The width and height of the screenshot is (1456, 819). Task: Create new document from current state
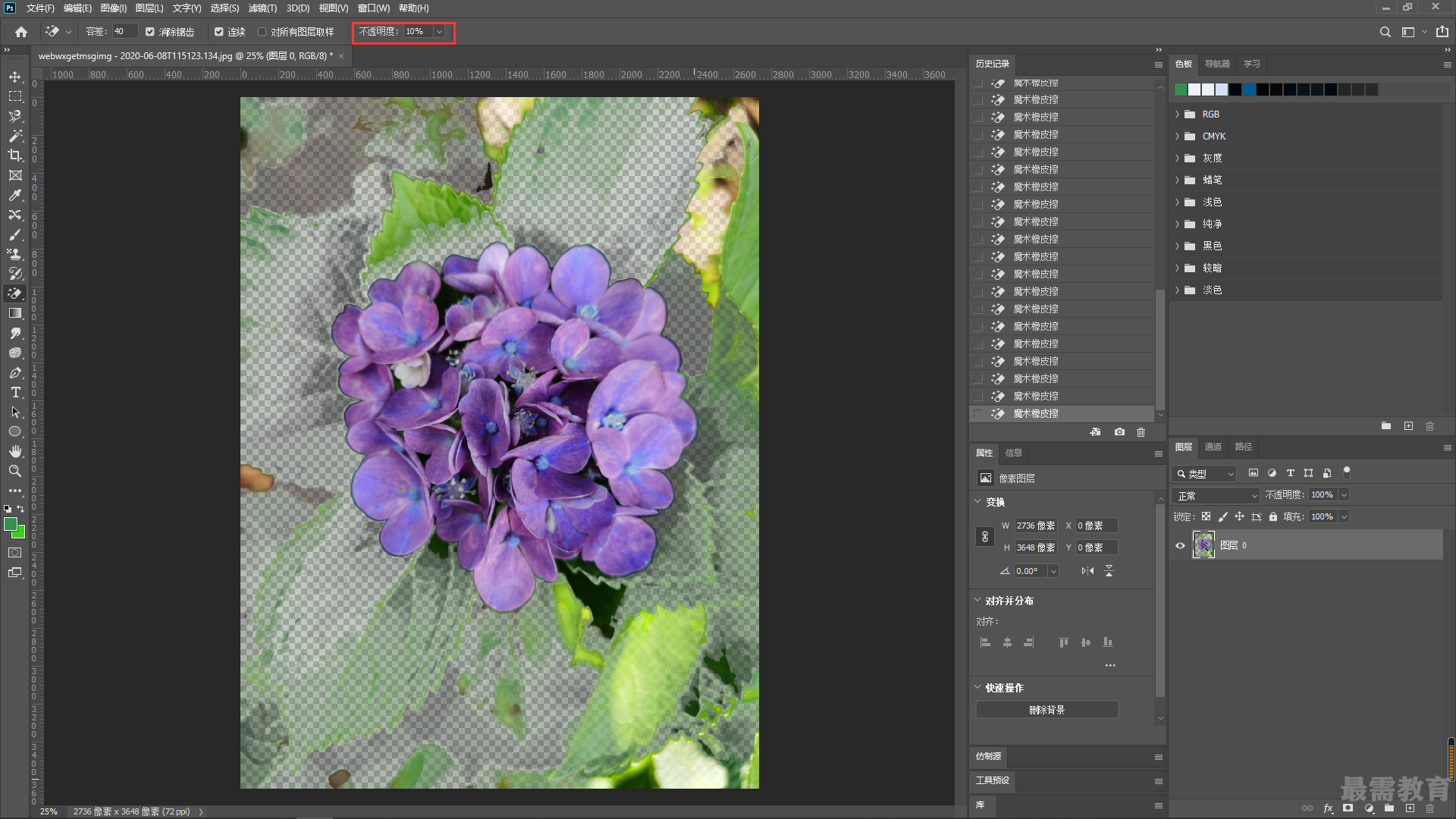point(1095,432)
